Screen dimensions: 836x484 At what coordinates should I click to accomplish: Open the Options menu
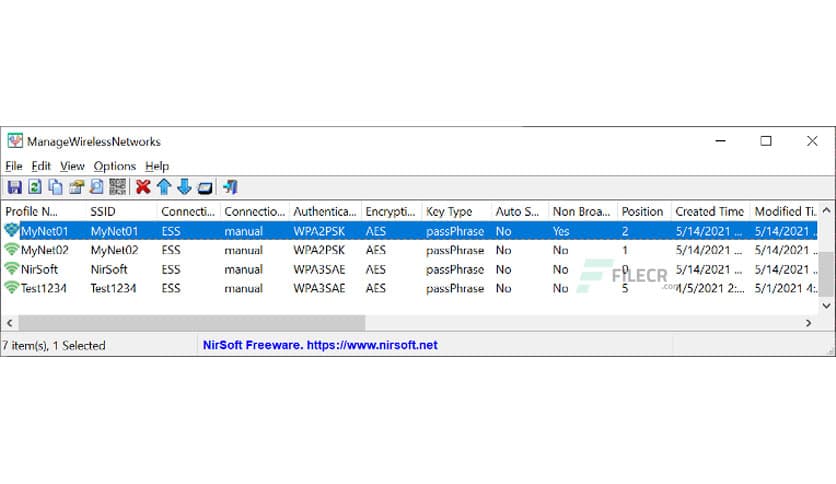pyautogui.click(x=115, y=166)
